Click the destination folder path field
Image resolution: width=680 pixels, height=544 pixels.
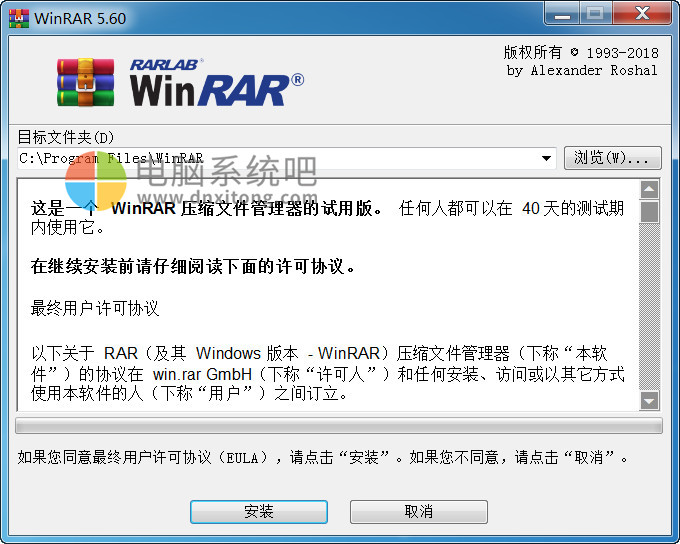pyautogui.click(x=287, y=158)
